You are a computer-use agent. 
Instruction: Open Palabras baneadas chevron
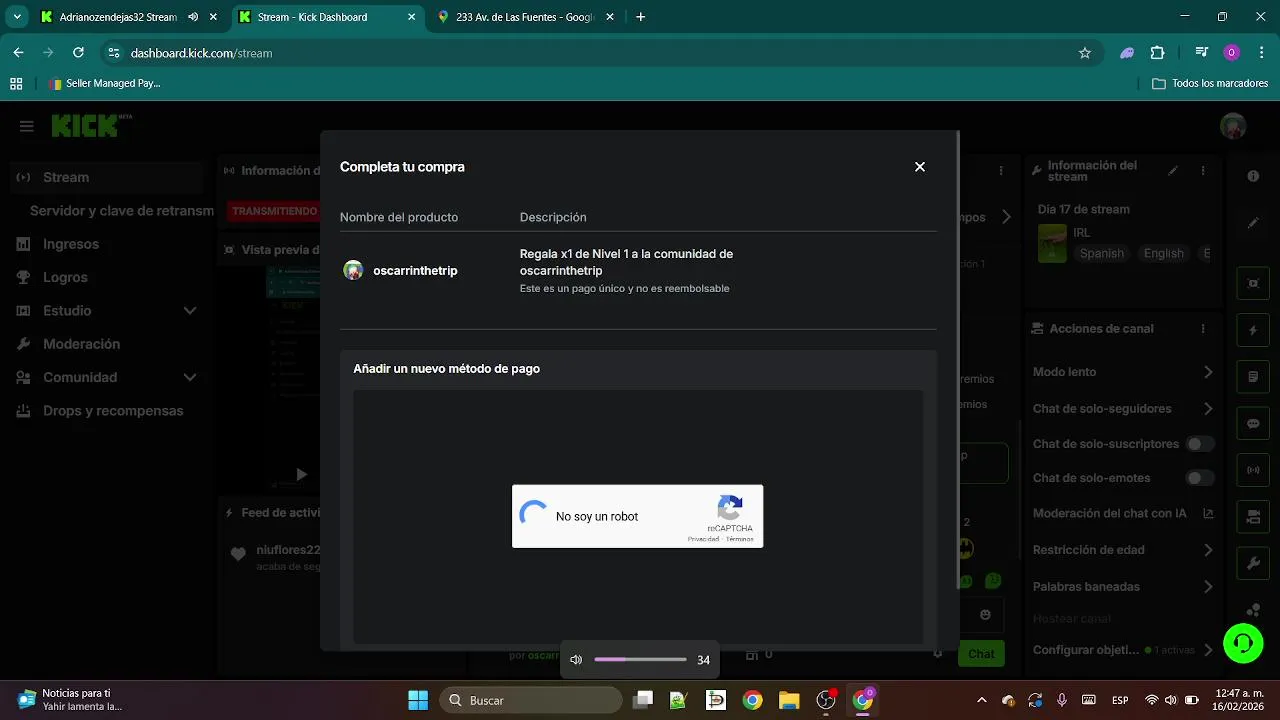click(1208, 587)
